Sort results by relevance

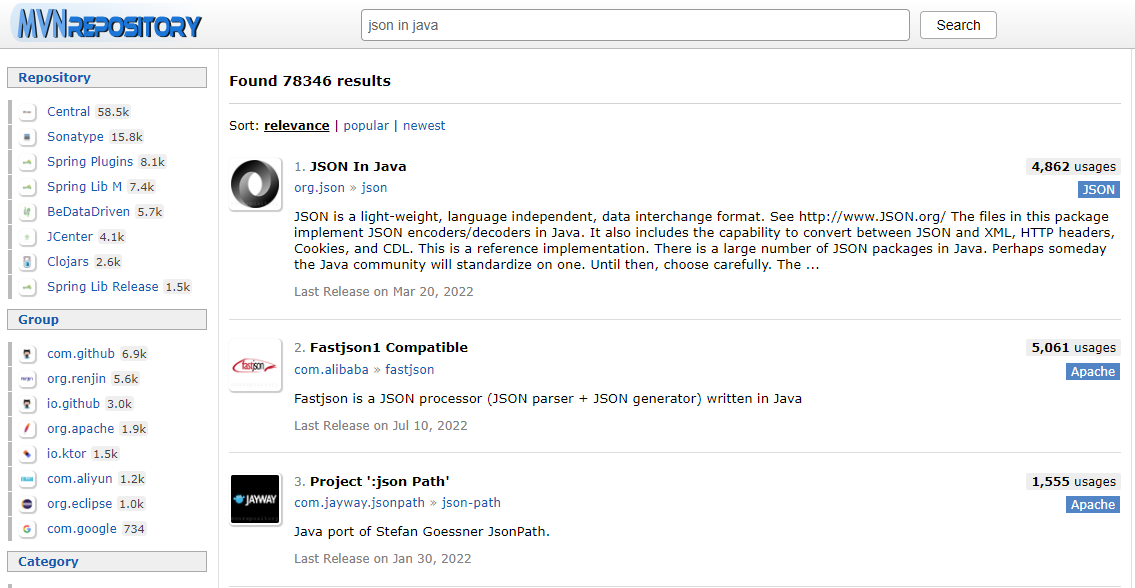pos(296,126)
